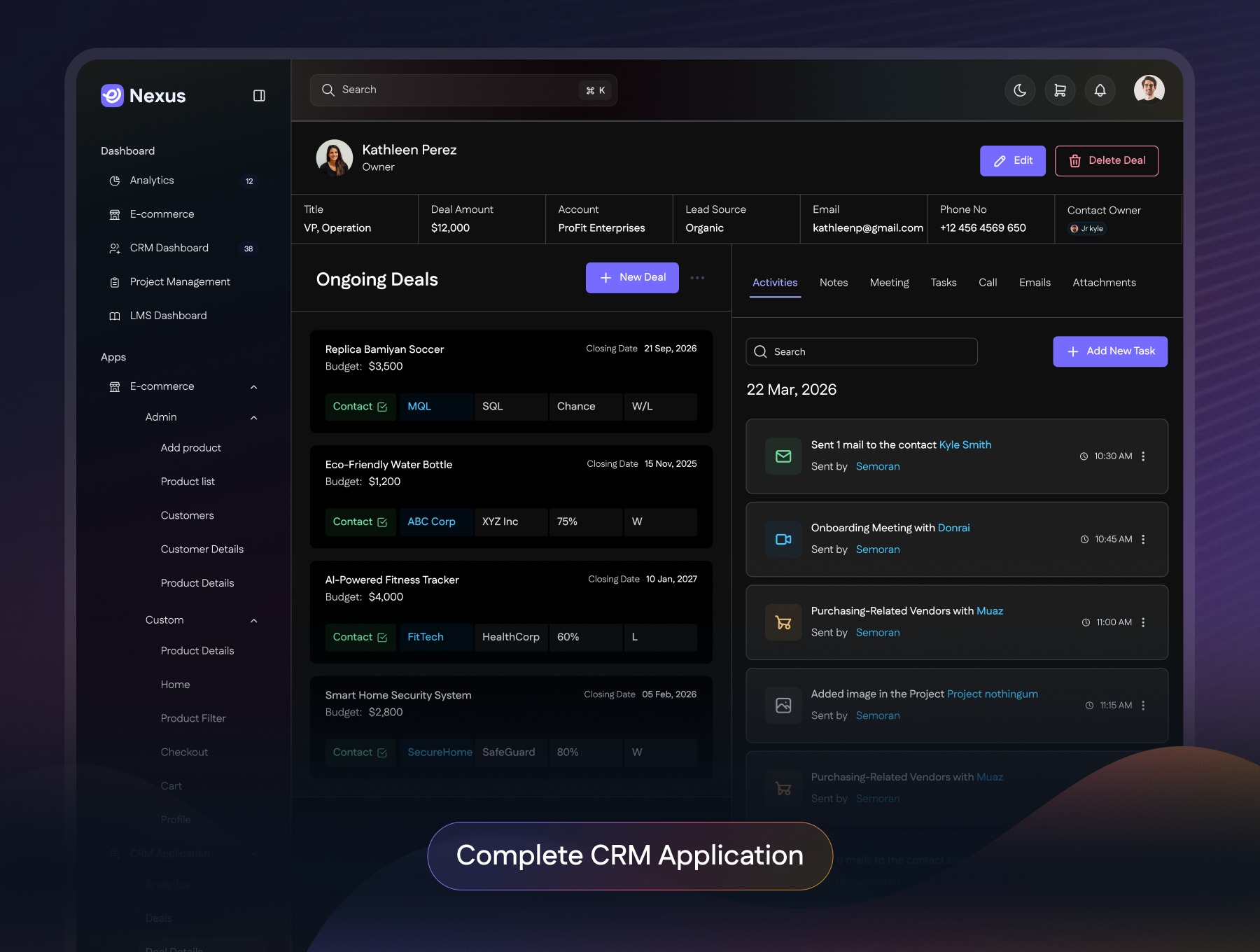The width and height of the screenshot is (1260, 952).
Task: Click the Project Management clipboard icon
Action: point(115,282)
